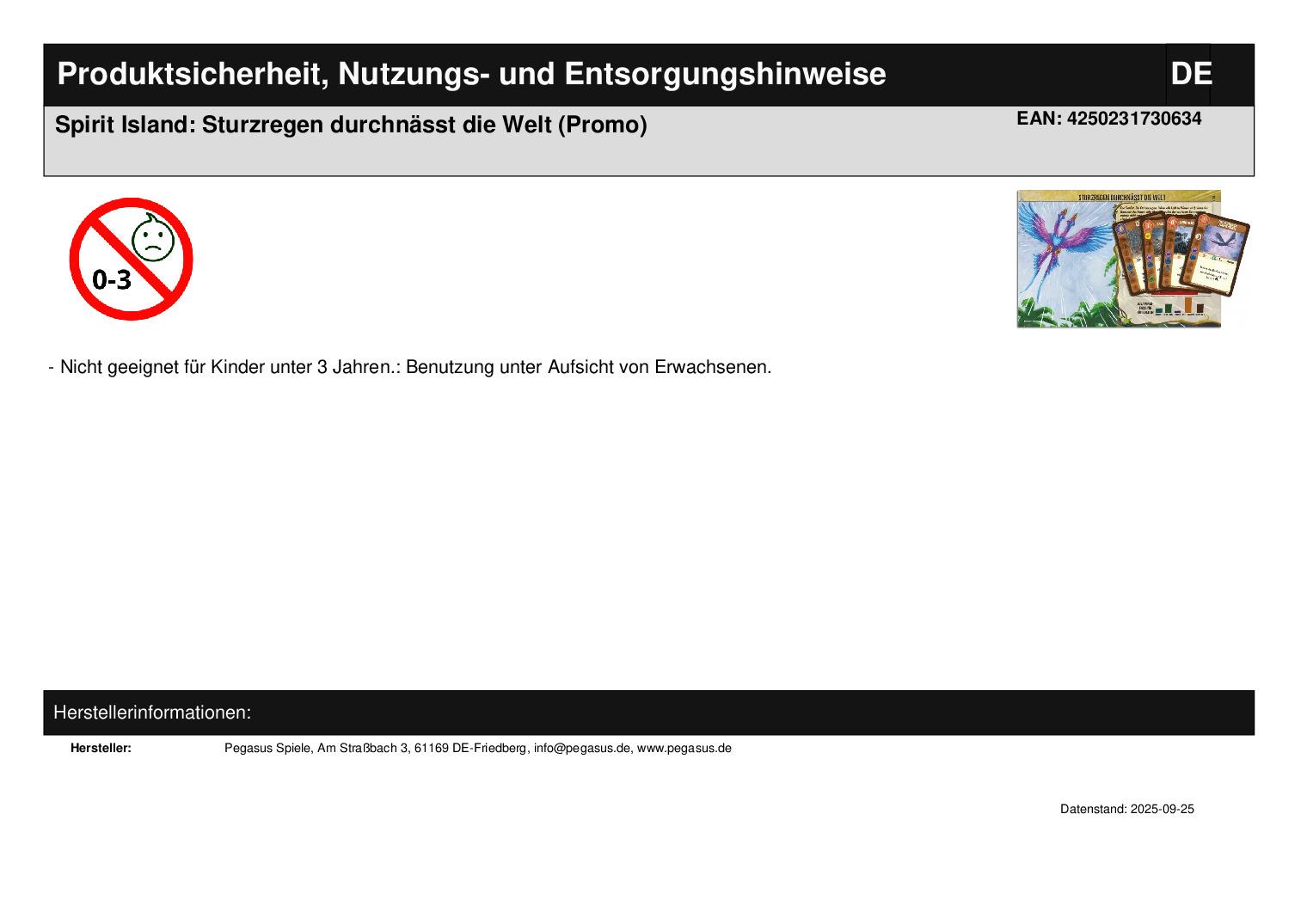This screenshot has height=924, width=1307.
Task: Click the Herstellerinformationen section header
Action: [x=152, y=713]
